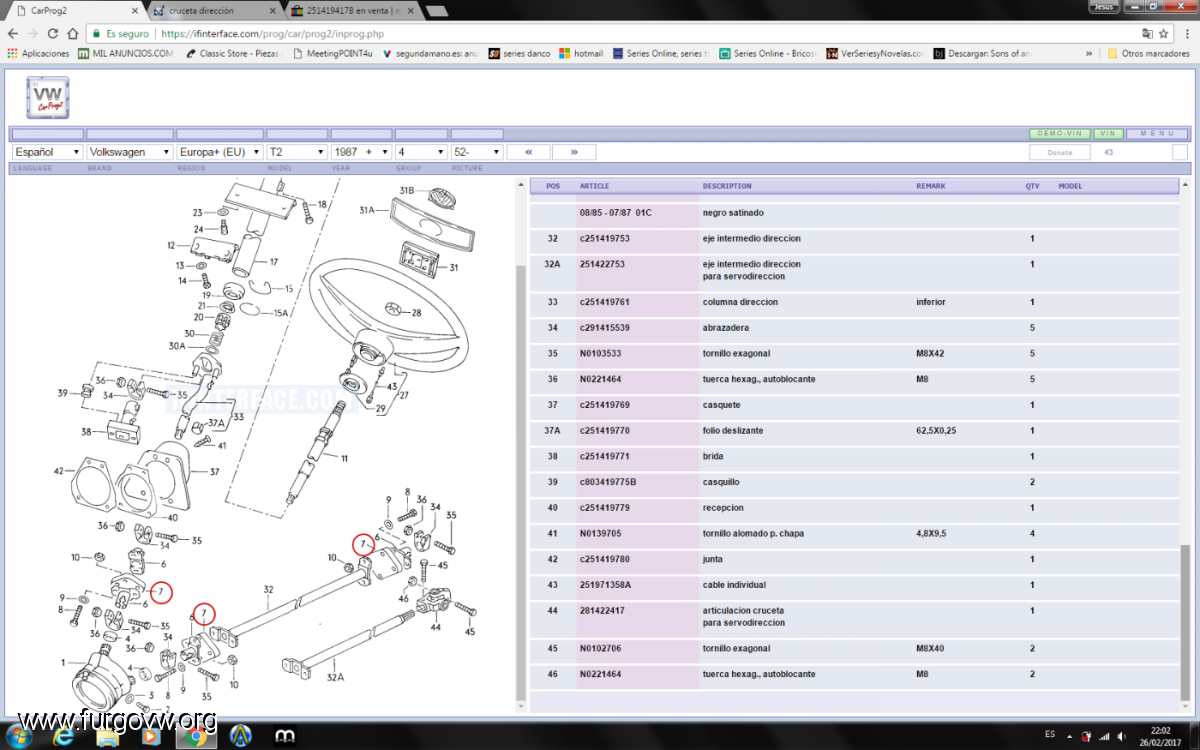Bookmark this page with the star icon
Viewport: 1200px width, 750px height.
pyautogui.click(x=1165, y=33)
